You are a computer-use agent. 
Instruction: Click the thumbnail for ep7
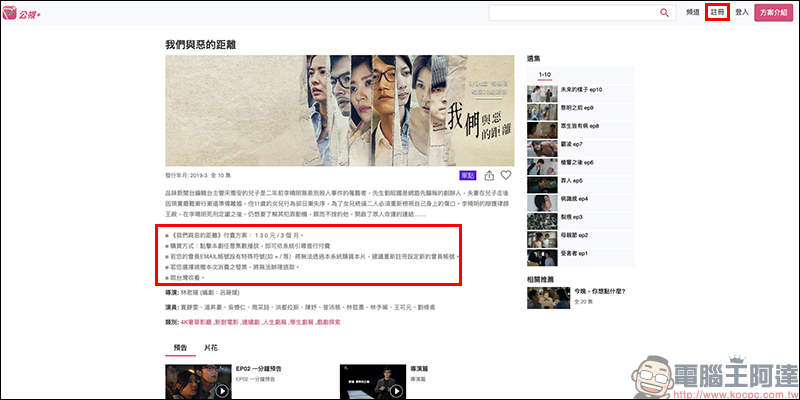(x=542, y=148)
